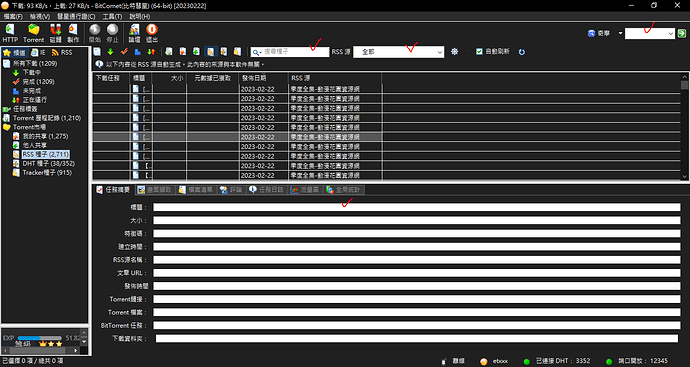Viewport: 690px width, 367px height.
Task: Select DHT 種子 (38/352) in sidebar
Action: tap(49, 164)
